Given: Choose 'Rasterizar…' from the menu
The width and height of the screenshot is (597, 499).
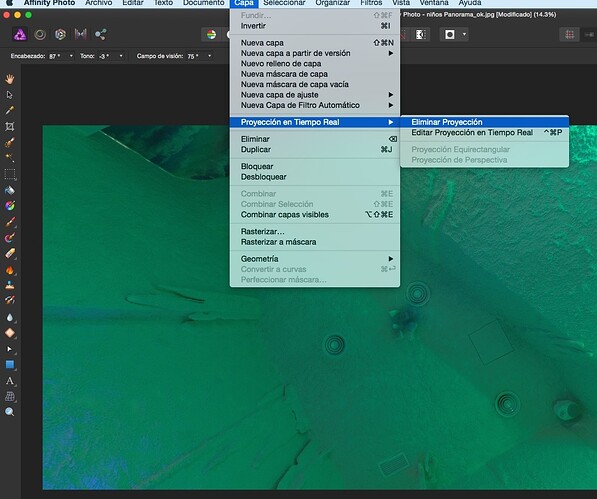Looking at the screenshot, I should click(x=314, y=231).
